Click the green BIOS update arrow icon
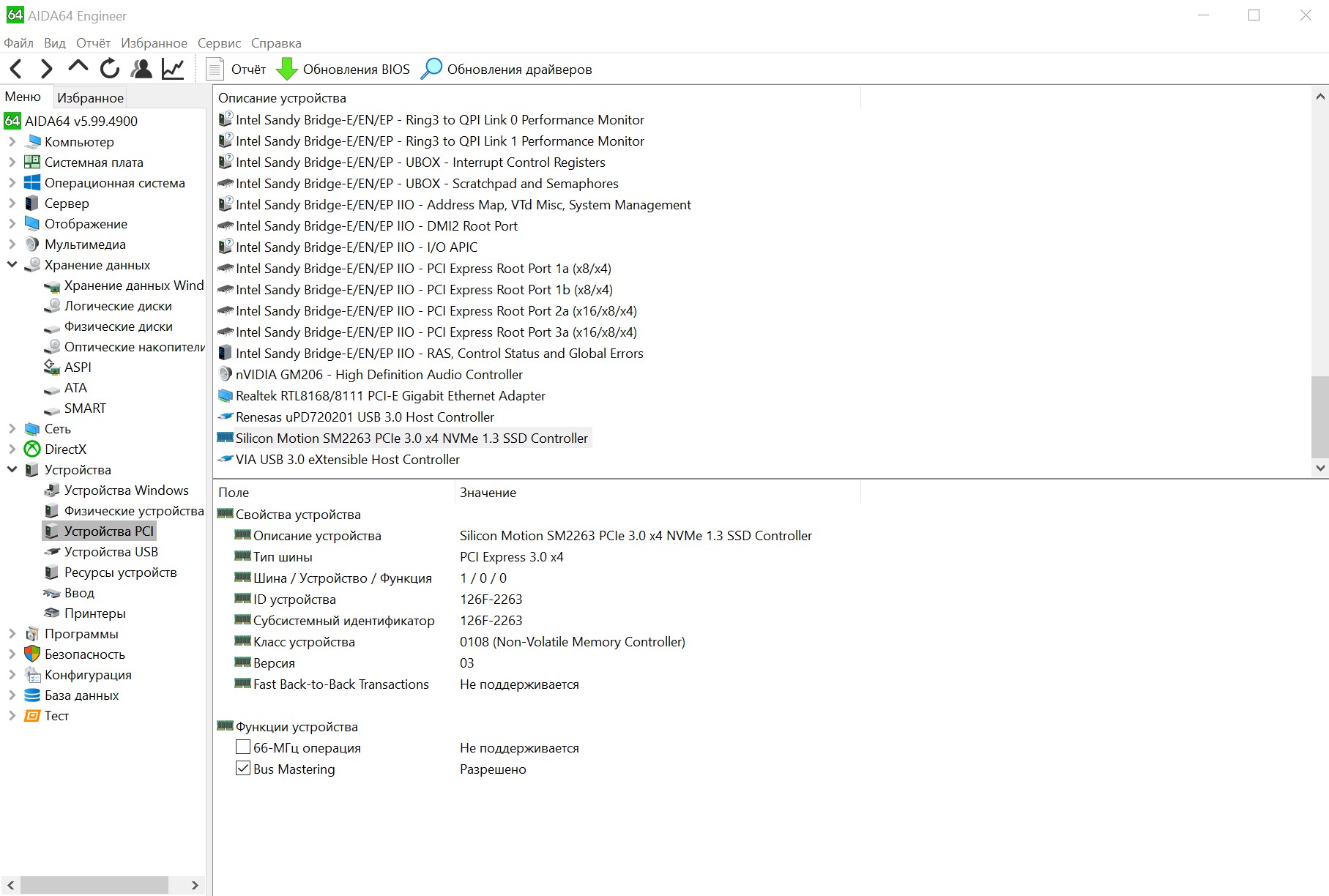The image size is (1329, 896). (286, 69)
